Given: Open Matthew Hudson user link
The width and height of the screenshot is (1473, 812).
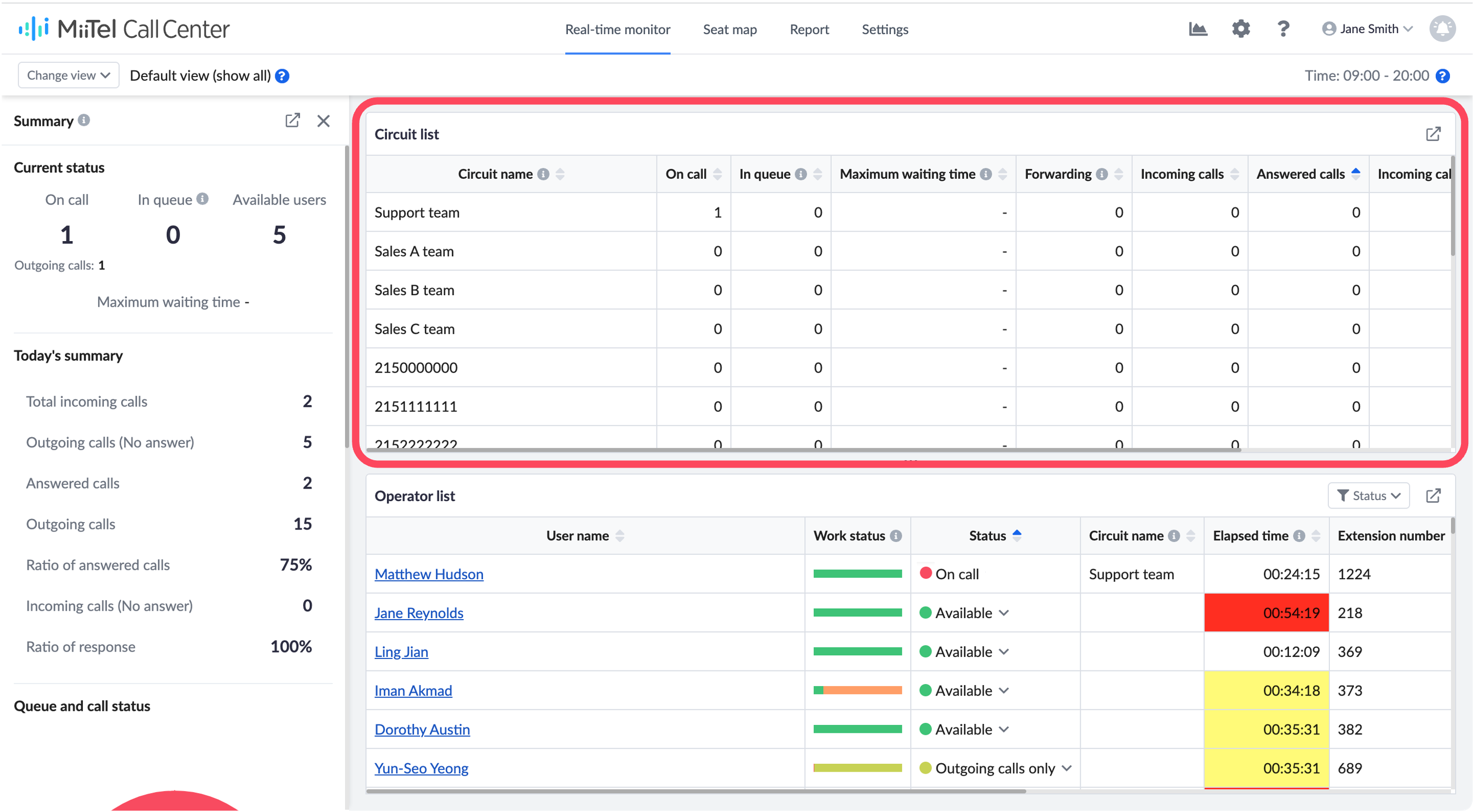Looking at the screenshot, I should click(x=429, y=575).
